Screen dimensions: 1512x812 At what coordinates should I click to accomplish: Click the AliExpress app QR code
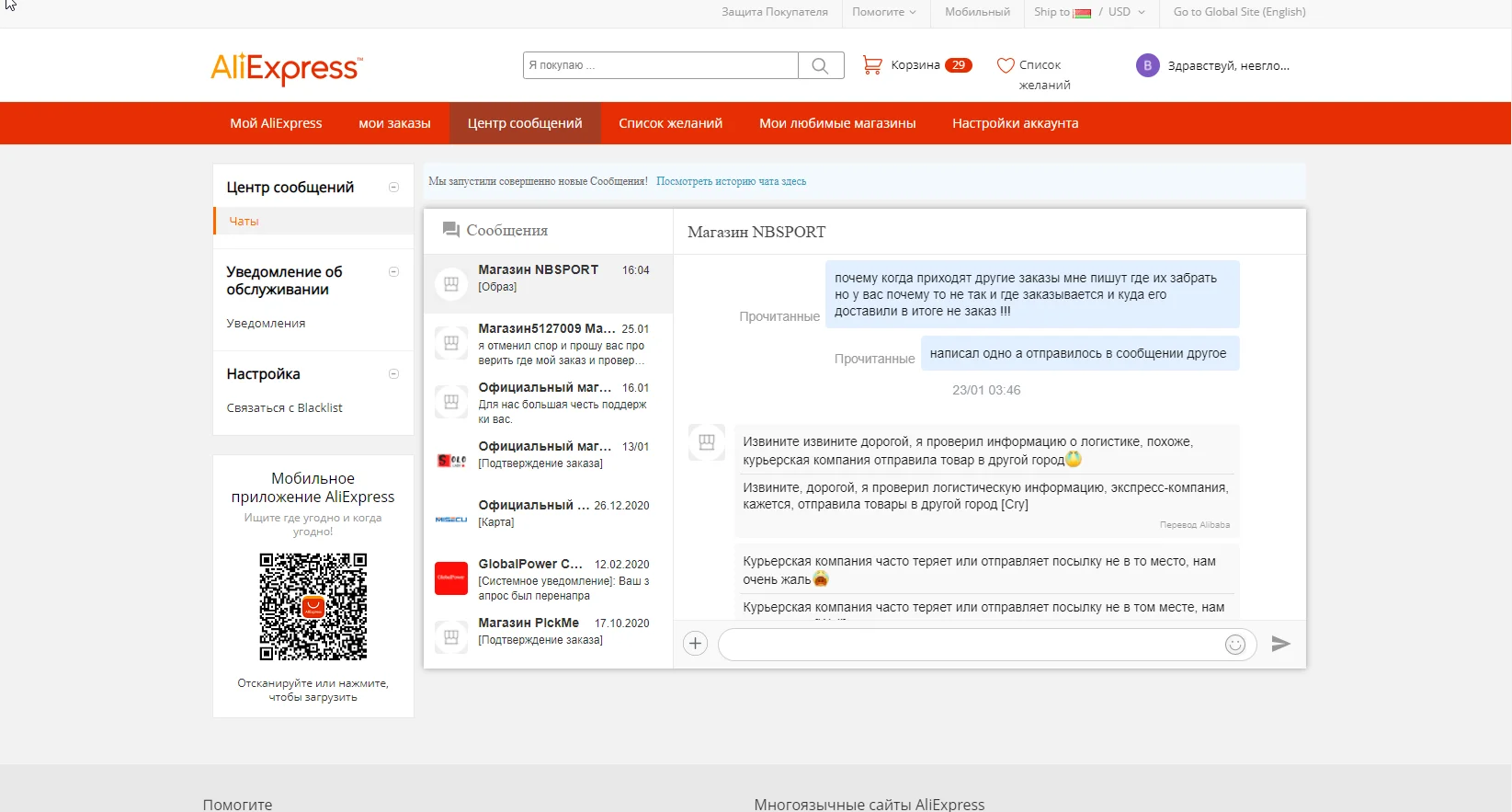click(x=313, y=607)
